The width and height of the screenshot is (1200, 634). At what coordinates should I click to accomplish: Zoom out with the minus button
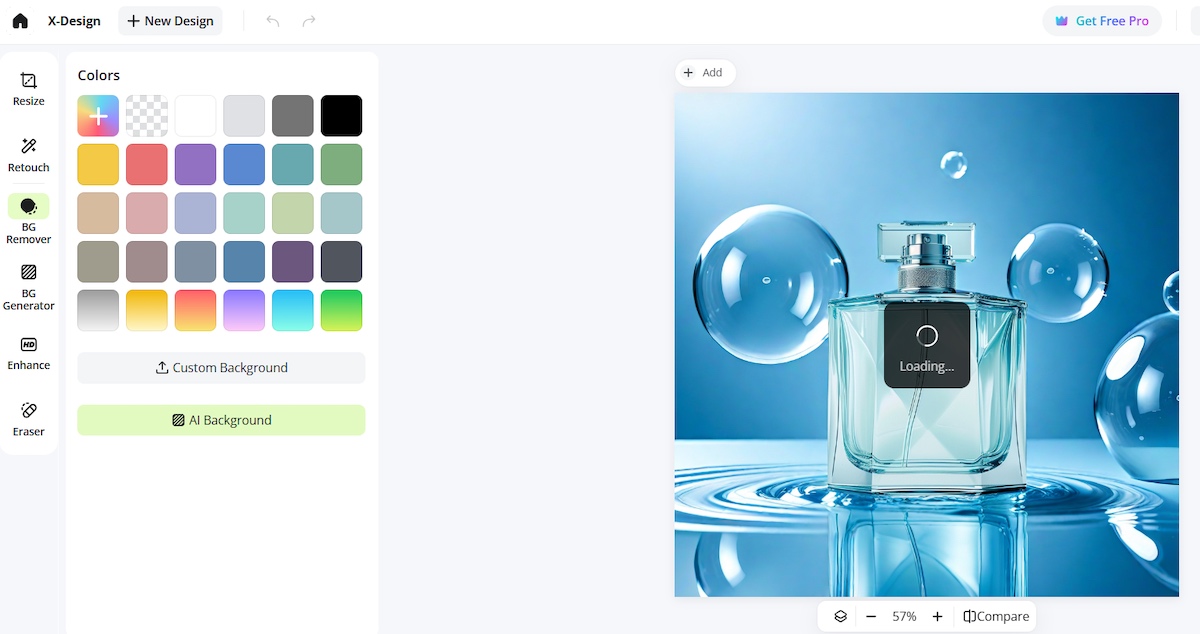[x=871, y=617]
